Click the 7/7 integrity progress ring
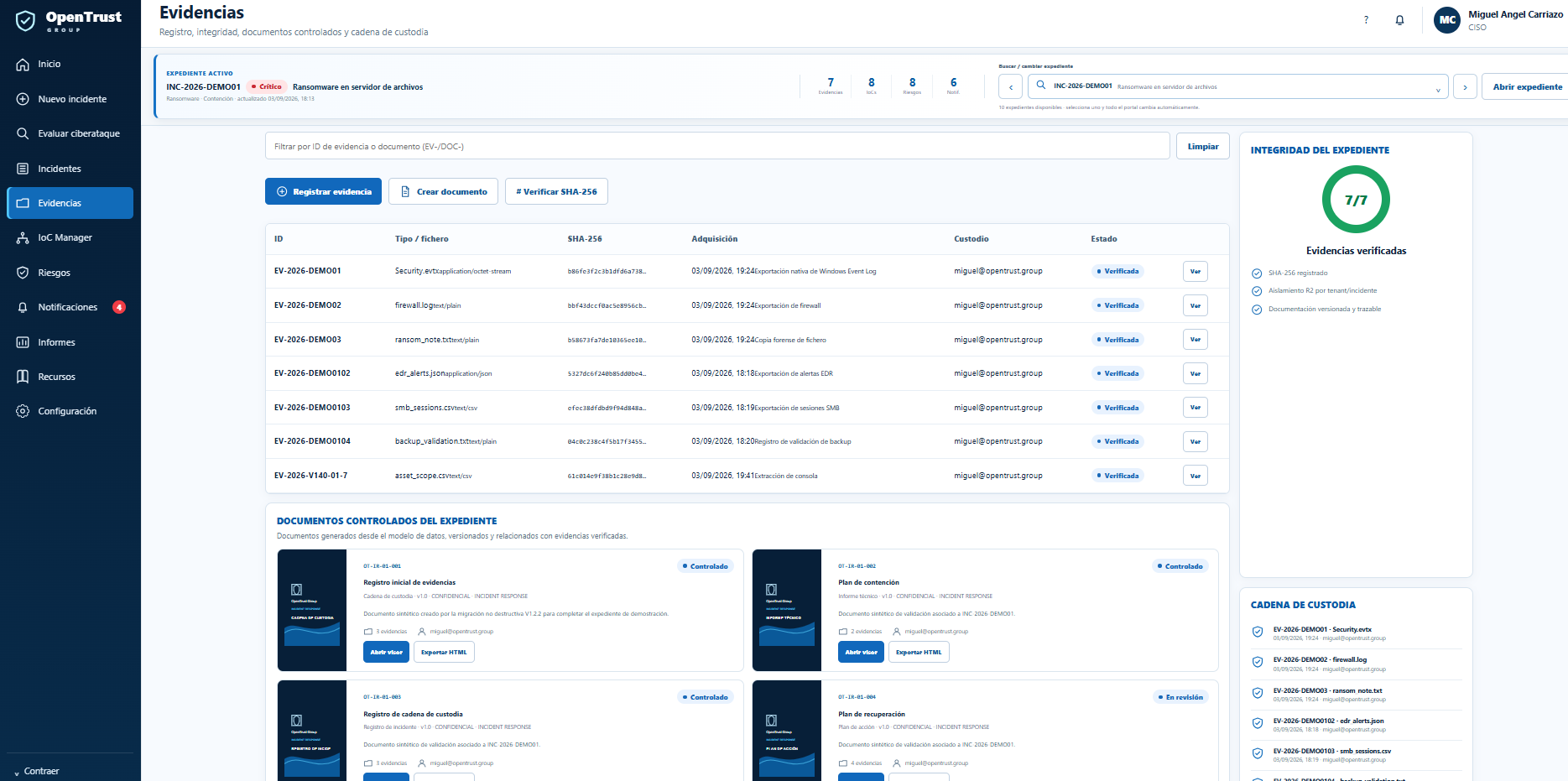1568x781 pixels. [1356, 200]
